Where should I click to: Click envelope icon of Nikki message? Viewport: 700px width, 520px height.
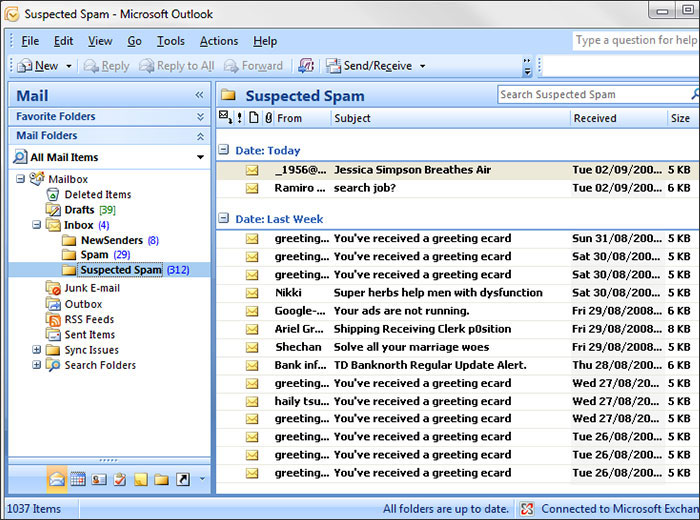point(252,293)
